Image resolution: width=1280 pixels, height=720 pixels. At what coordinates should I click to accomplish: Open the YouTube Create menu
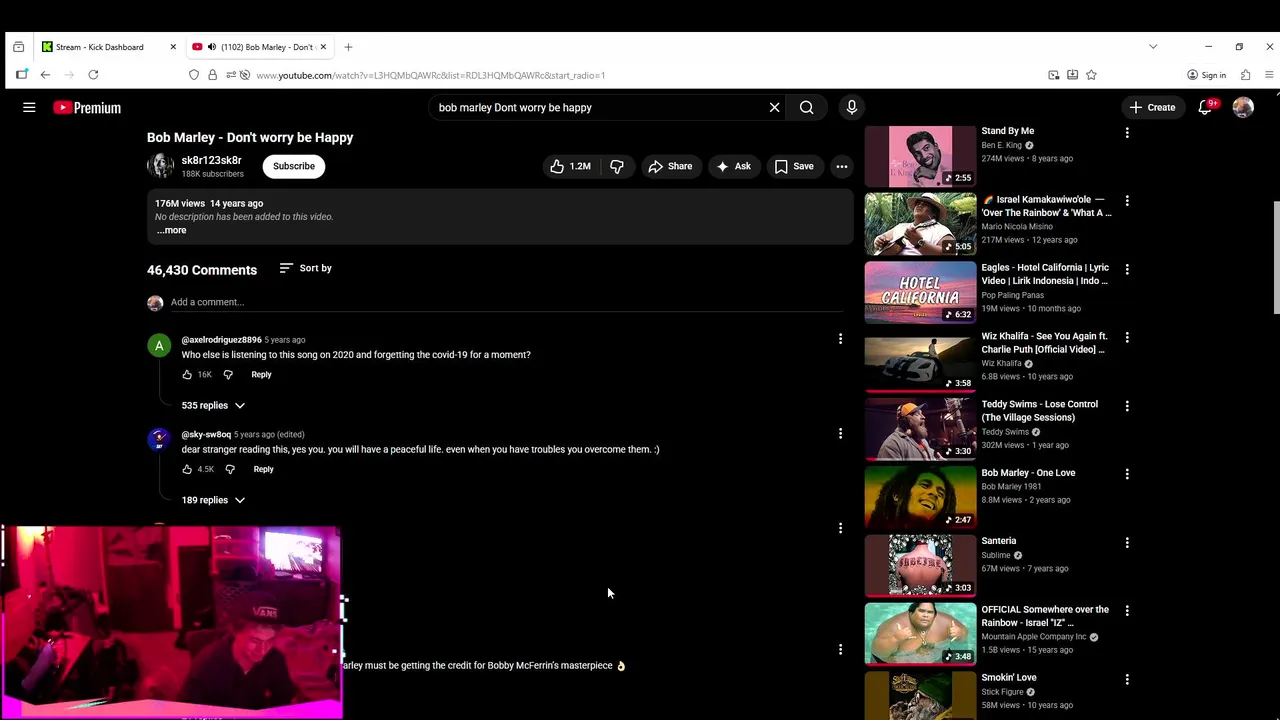coord(1153,107)
